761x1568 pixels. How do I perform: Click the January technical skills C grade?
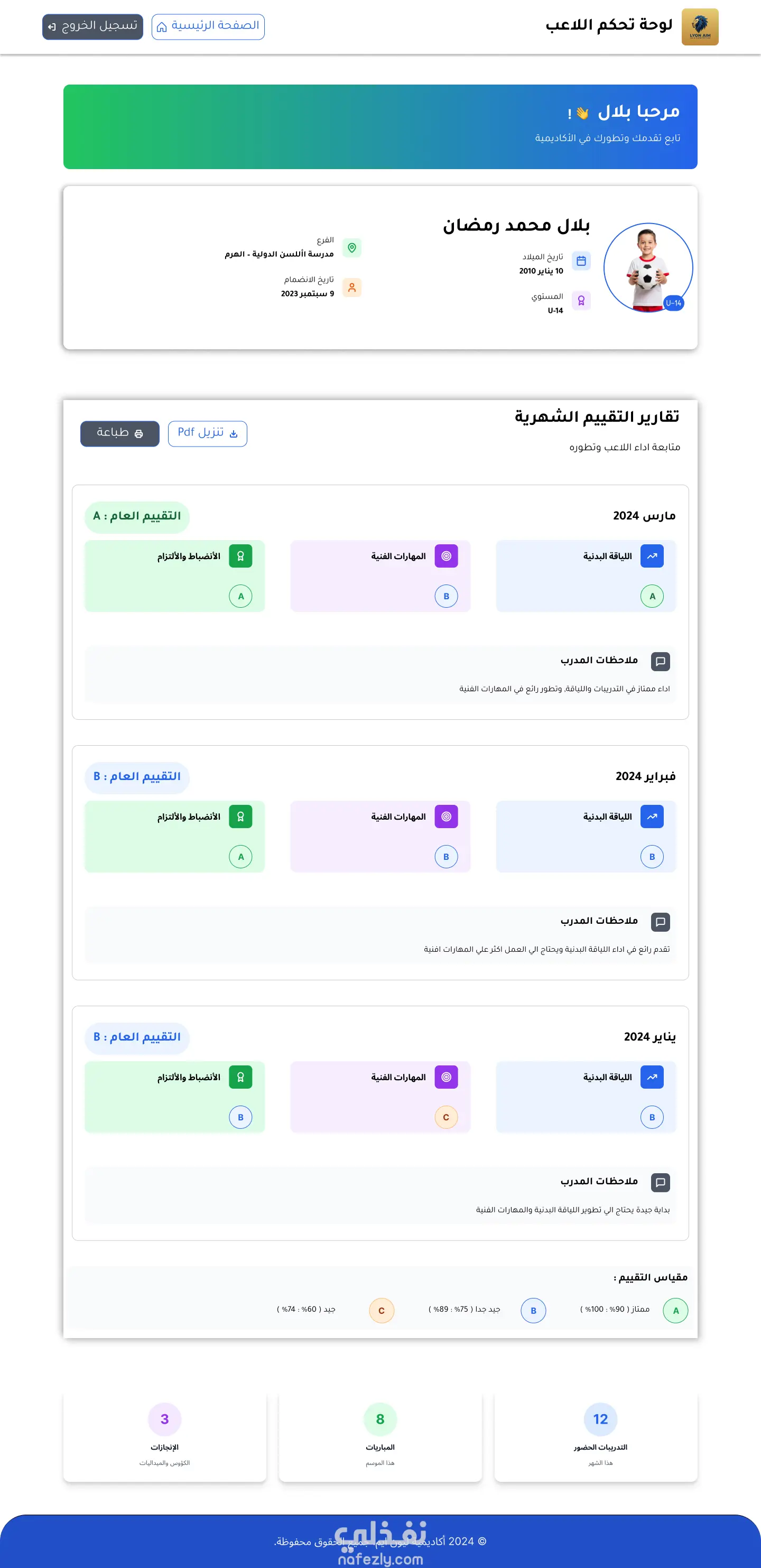click(446, 1117)
